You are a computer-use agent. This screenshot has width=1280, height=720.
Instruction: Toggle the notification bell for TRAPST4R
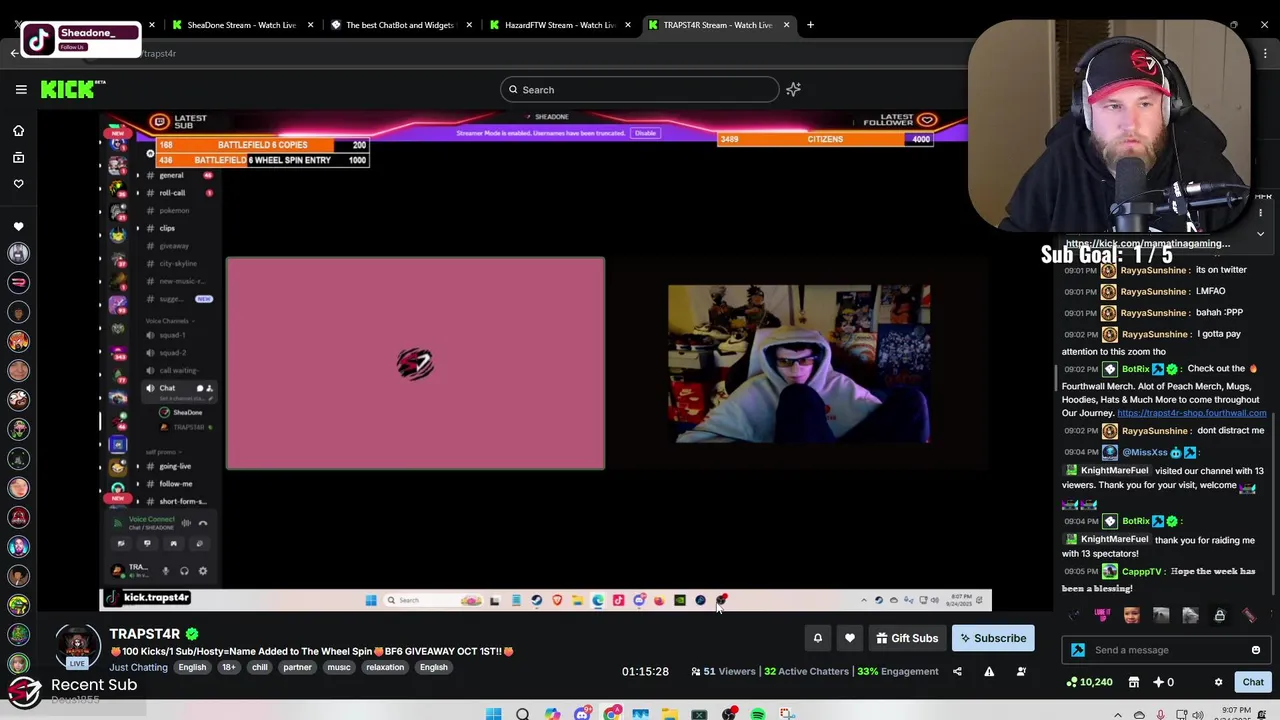coord(817,638)
